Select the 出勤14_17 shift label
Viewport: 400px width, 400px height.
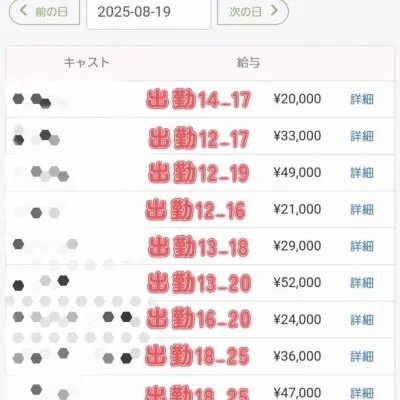point(199,100)
